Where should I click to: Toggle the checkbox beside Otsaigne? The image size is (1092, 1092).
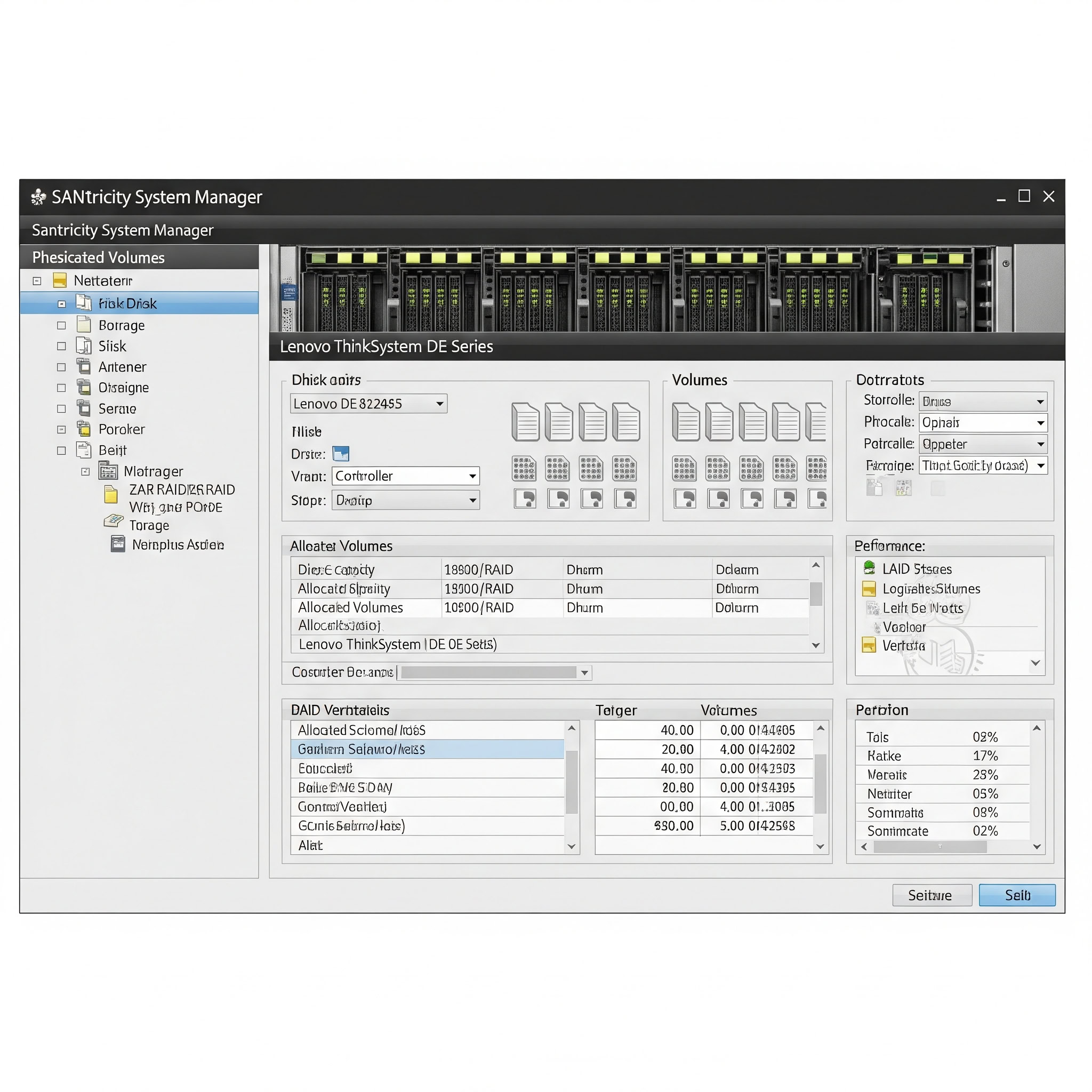click(62, 388)
